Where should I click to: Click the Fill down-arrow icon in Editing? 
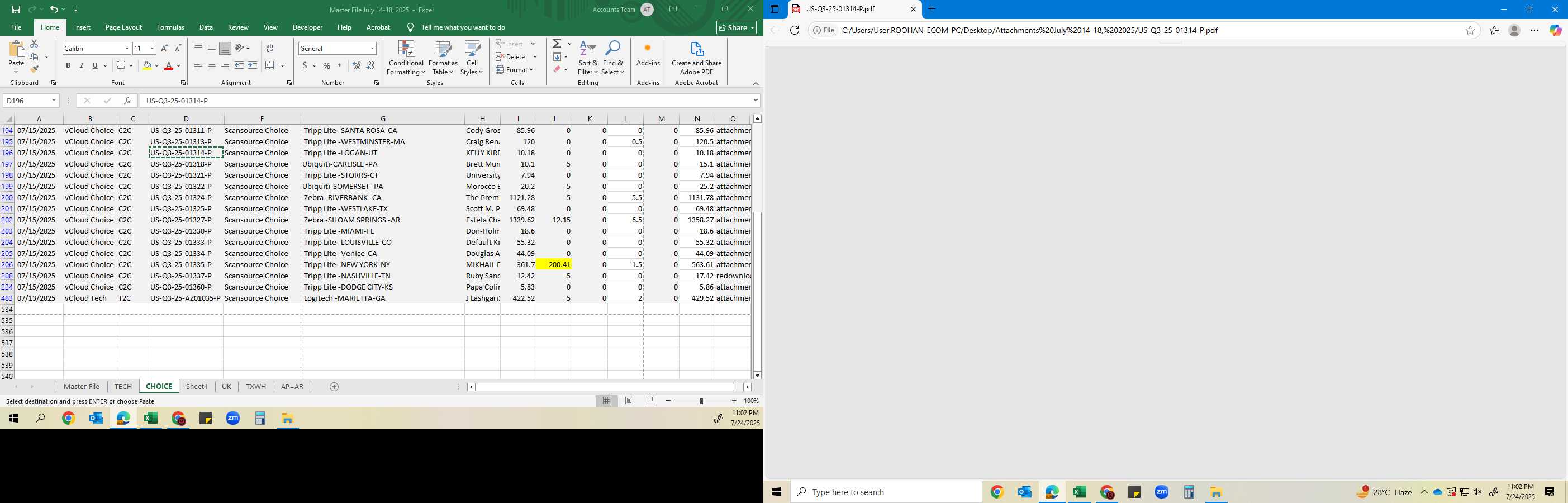tap(557, 56)
